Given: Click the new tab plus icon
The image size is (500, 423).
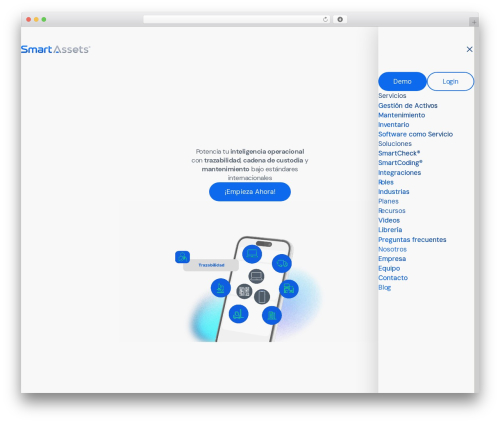Looking at the screenshot, I should tap(474, 22).
